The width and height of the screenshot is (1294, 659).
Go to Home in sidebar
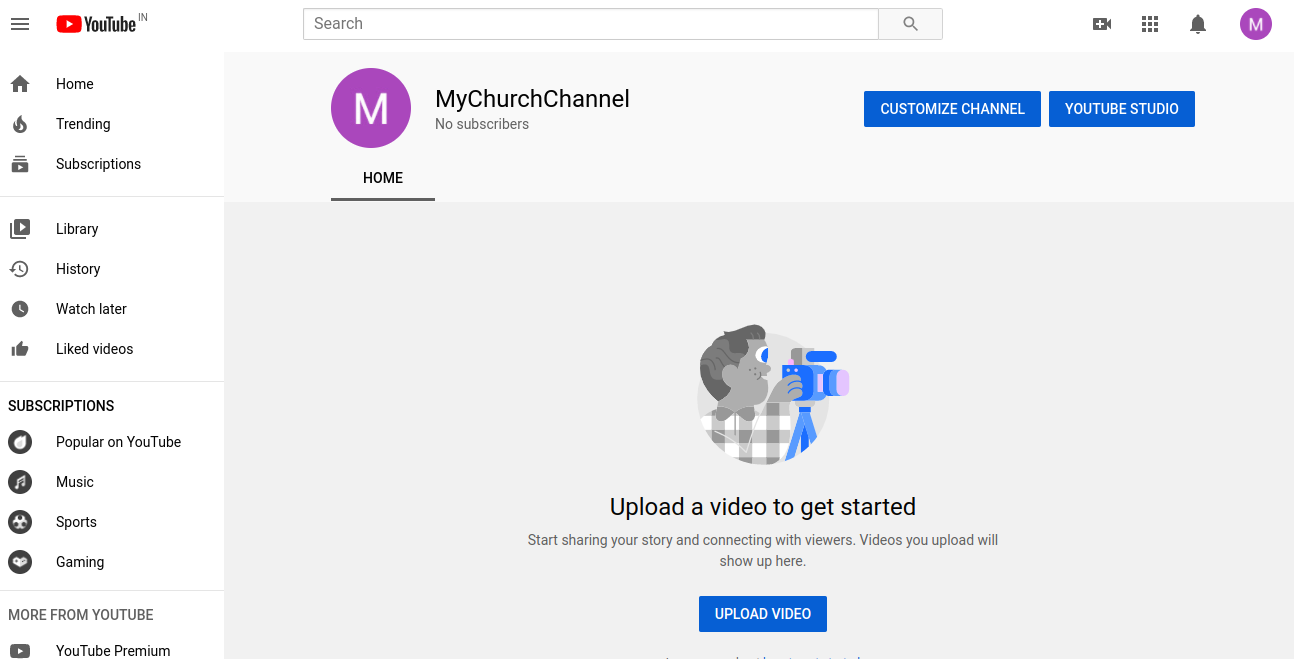(112, 84)
